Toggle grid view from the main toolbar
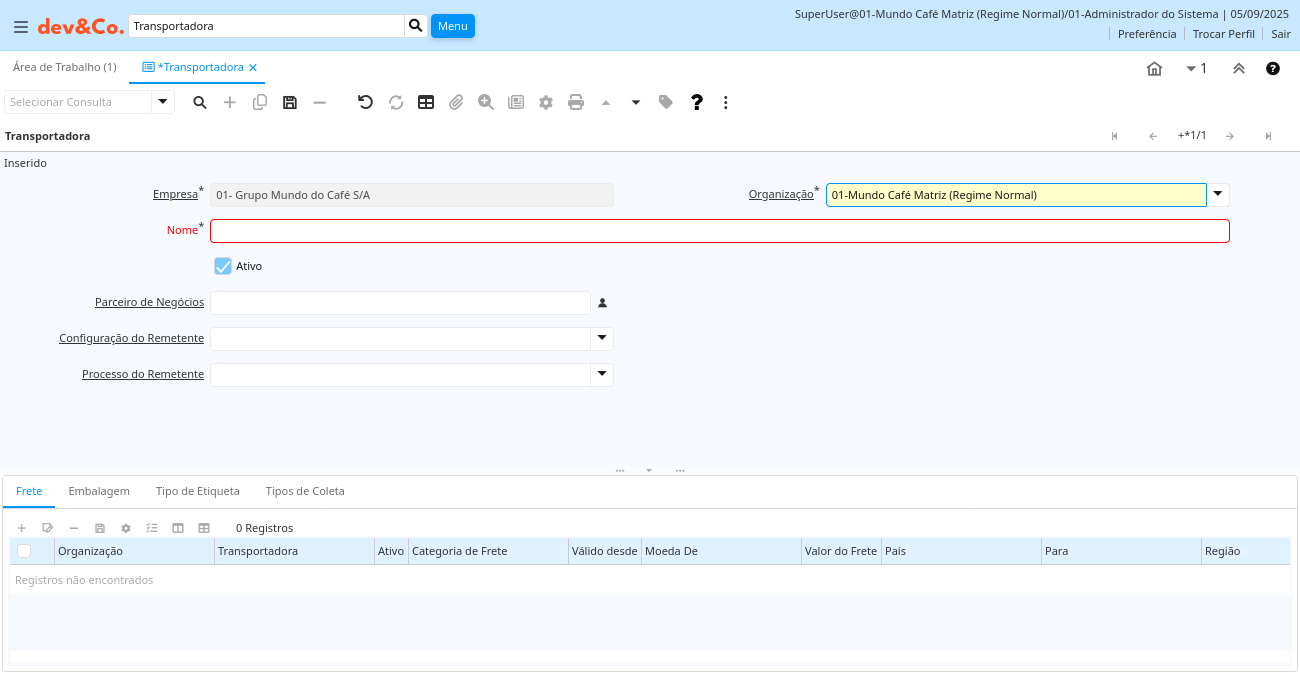 coord(426,102)
